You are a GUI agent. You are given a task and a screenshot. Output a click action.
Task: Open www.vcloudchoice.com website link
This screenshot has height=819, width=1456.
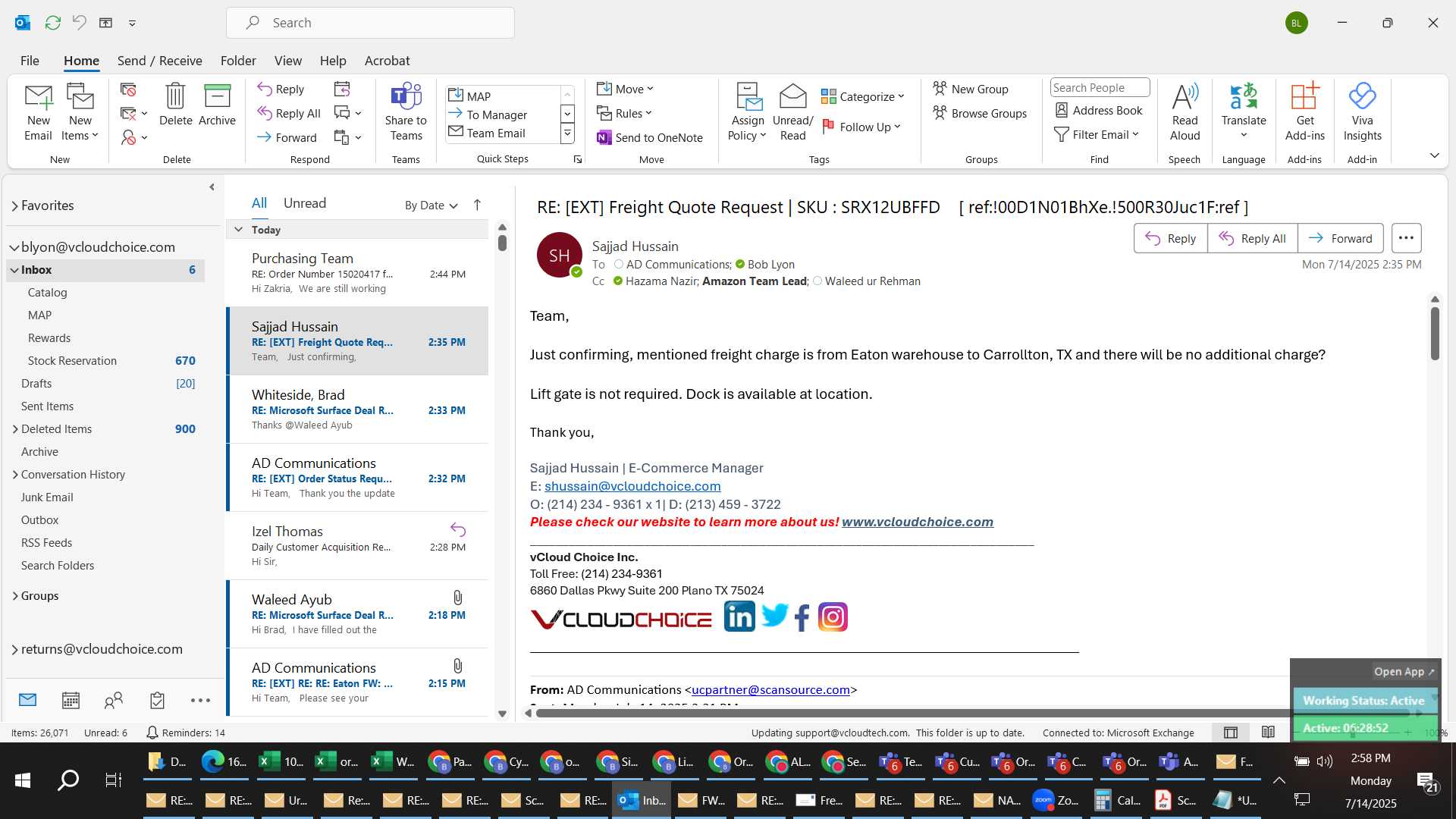tap(917, 522)
